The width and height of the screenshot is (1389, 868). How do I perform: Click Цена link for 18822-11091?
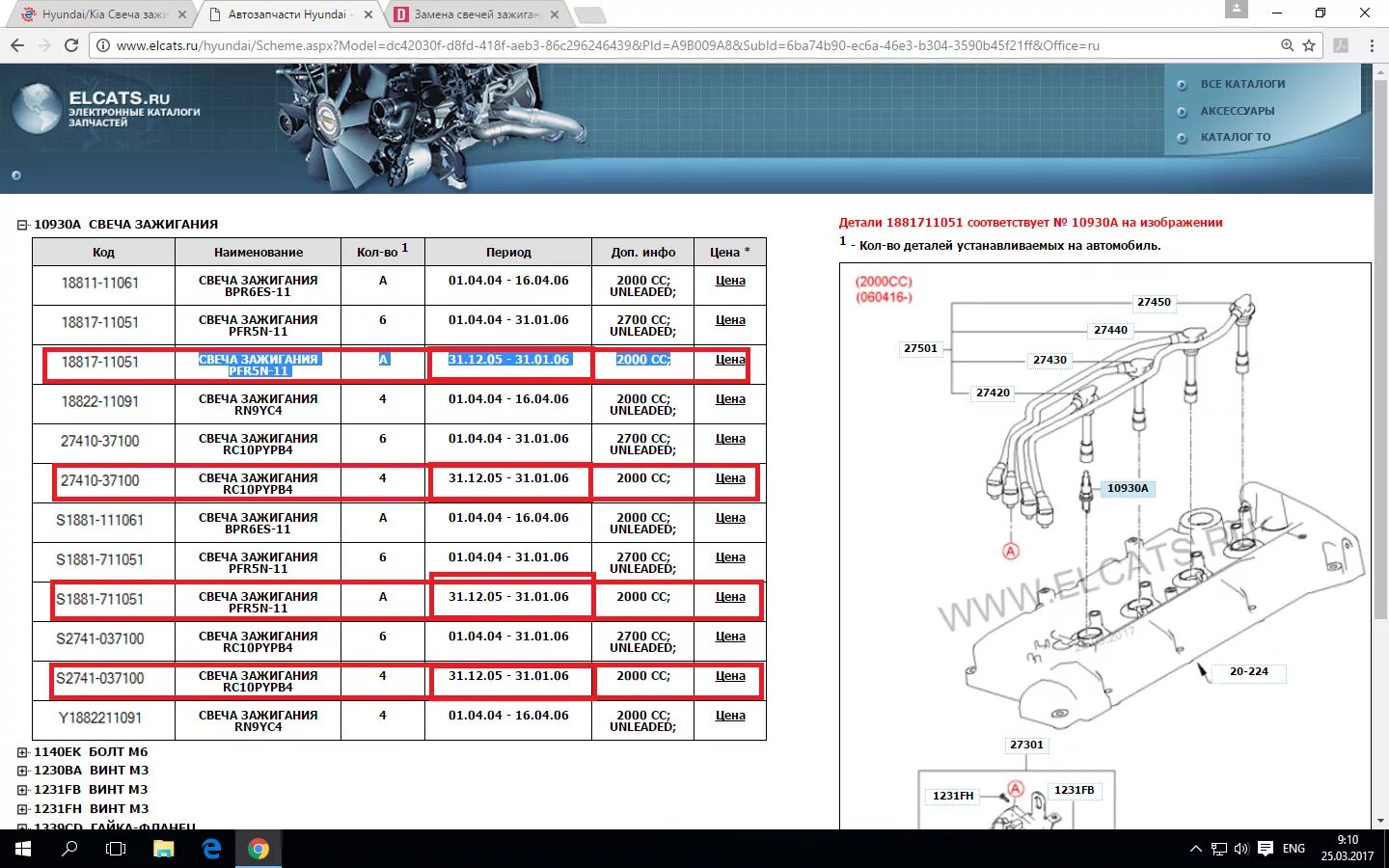click(730, 399)
